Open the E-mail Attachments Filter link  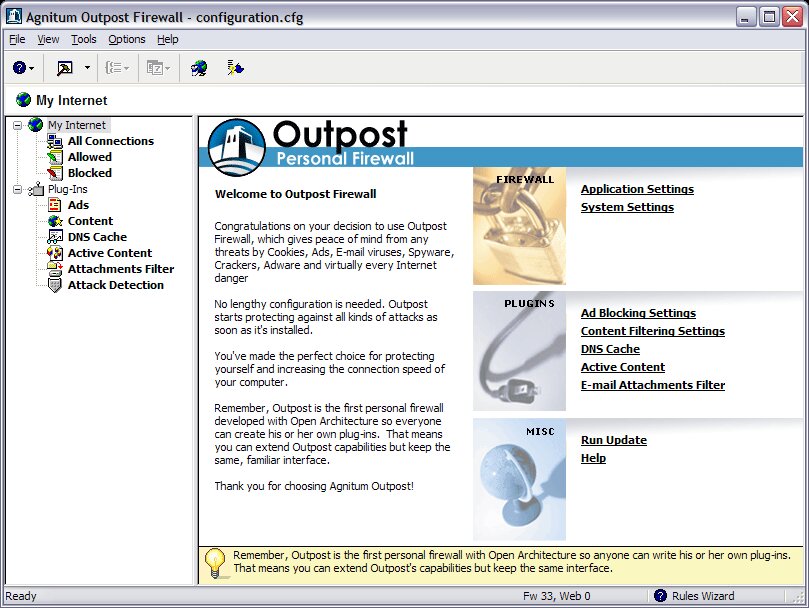653,386
